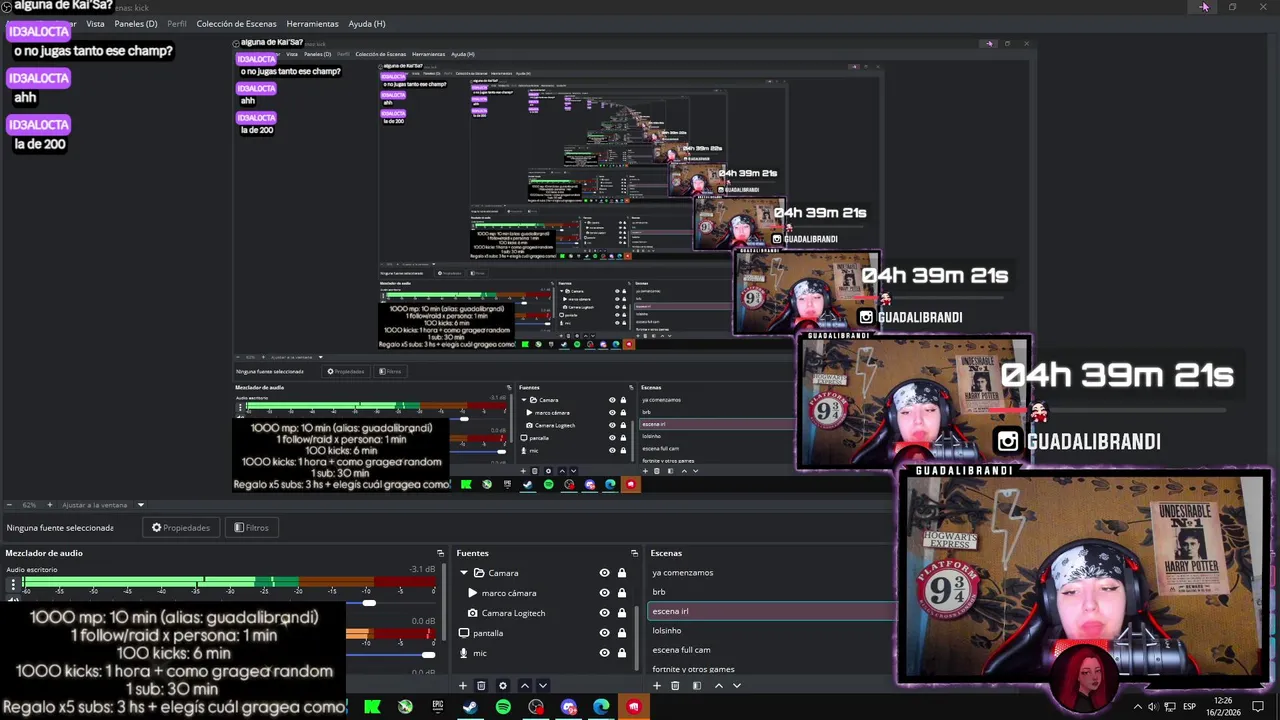Click the Filtros button
The width and height of the screenshot is (1280, 720).
(x=251, y=528)
